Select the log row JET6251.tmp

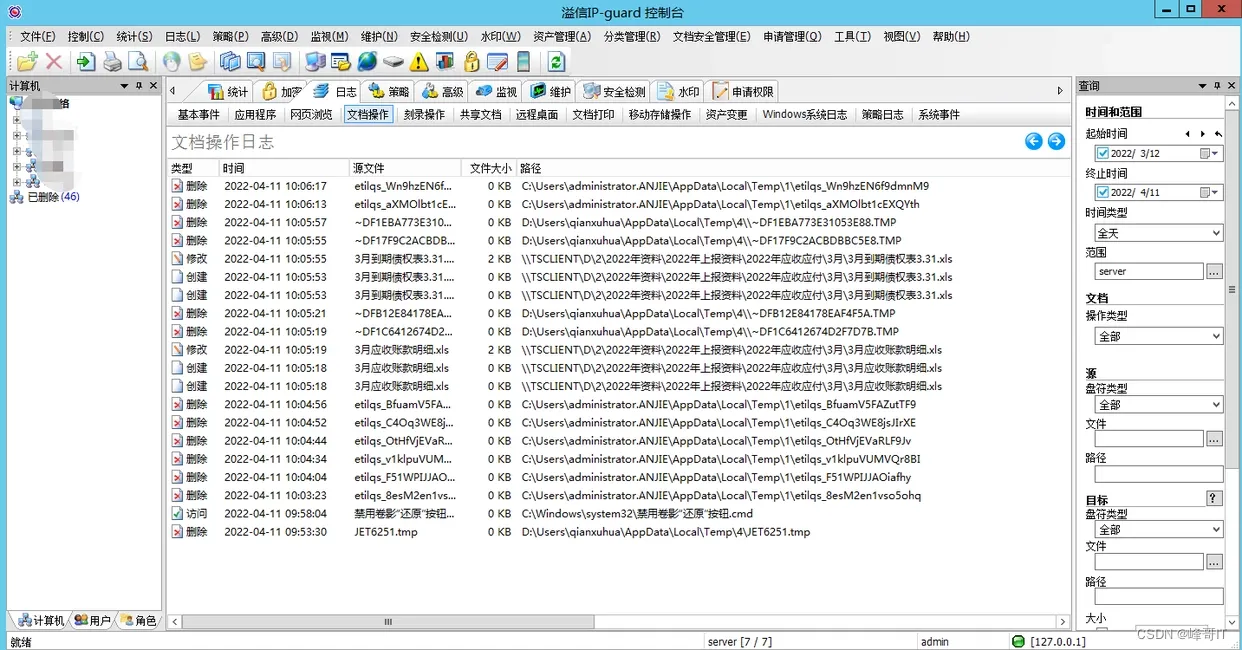(618, 532)
